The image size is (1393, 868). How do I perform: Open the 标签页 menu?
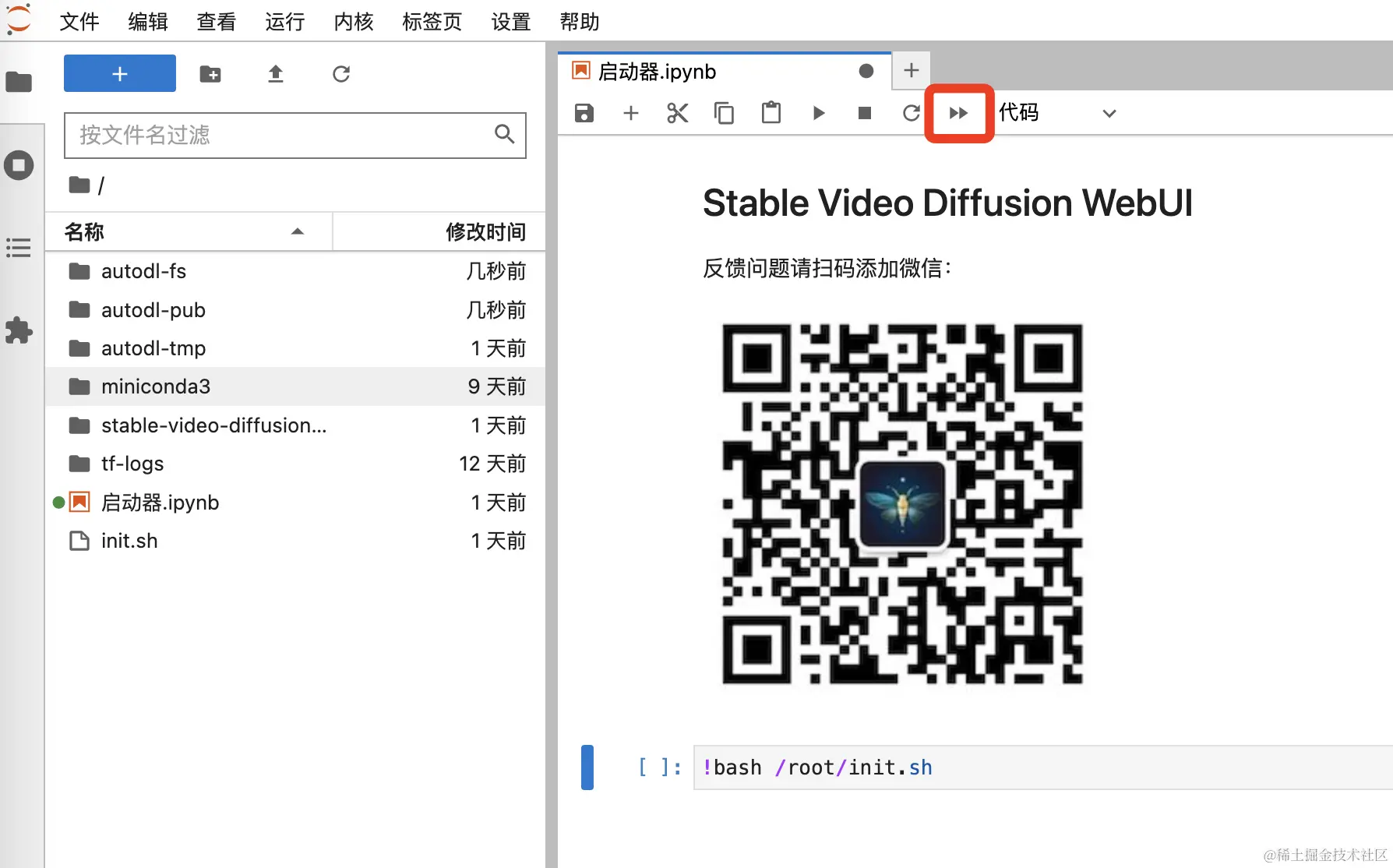point(432,22)
